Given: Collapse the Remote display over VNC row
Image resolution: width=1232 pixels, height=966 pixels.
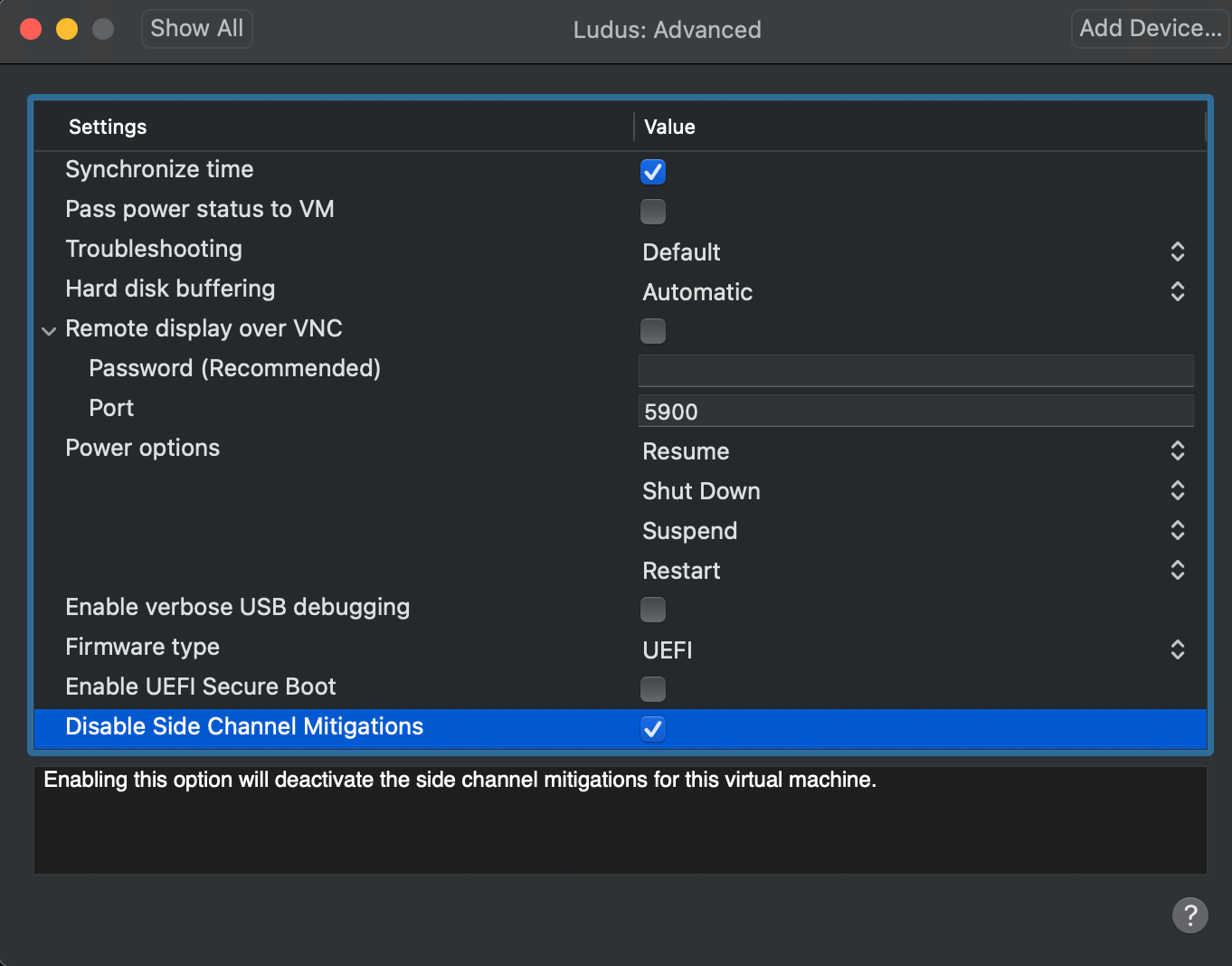Looking at the screenshot, I should (x=49, y=331).
